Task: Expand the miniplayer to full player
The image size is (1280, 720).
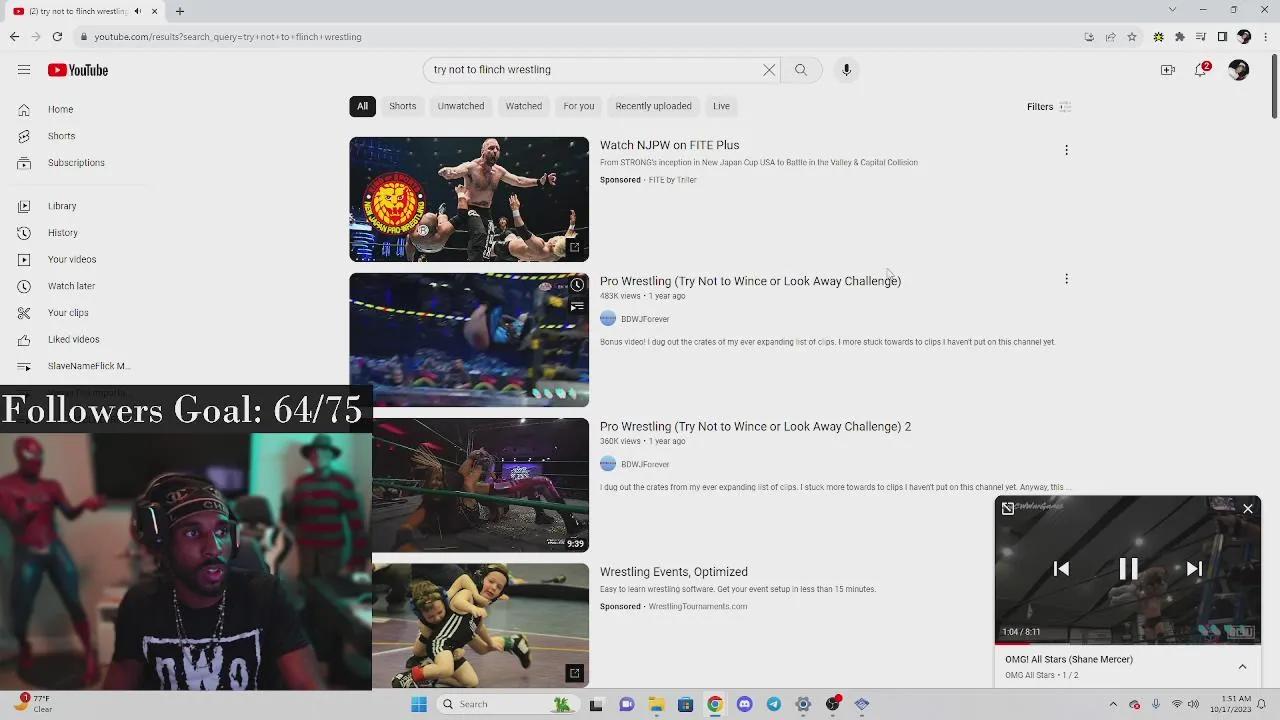Action: coord(1008,509)
